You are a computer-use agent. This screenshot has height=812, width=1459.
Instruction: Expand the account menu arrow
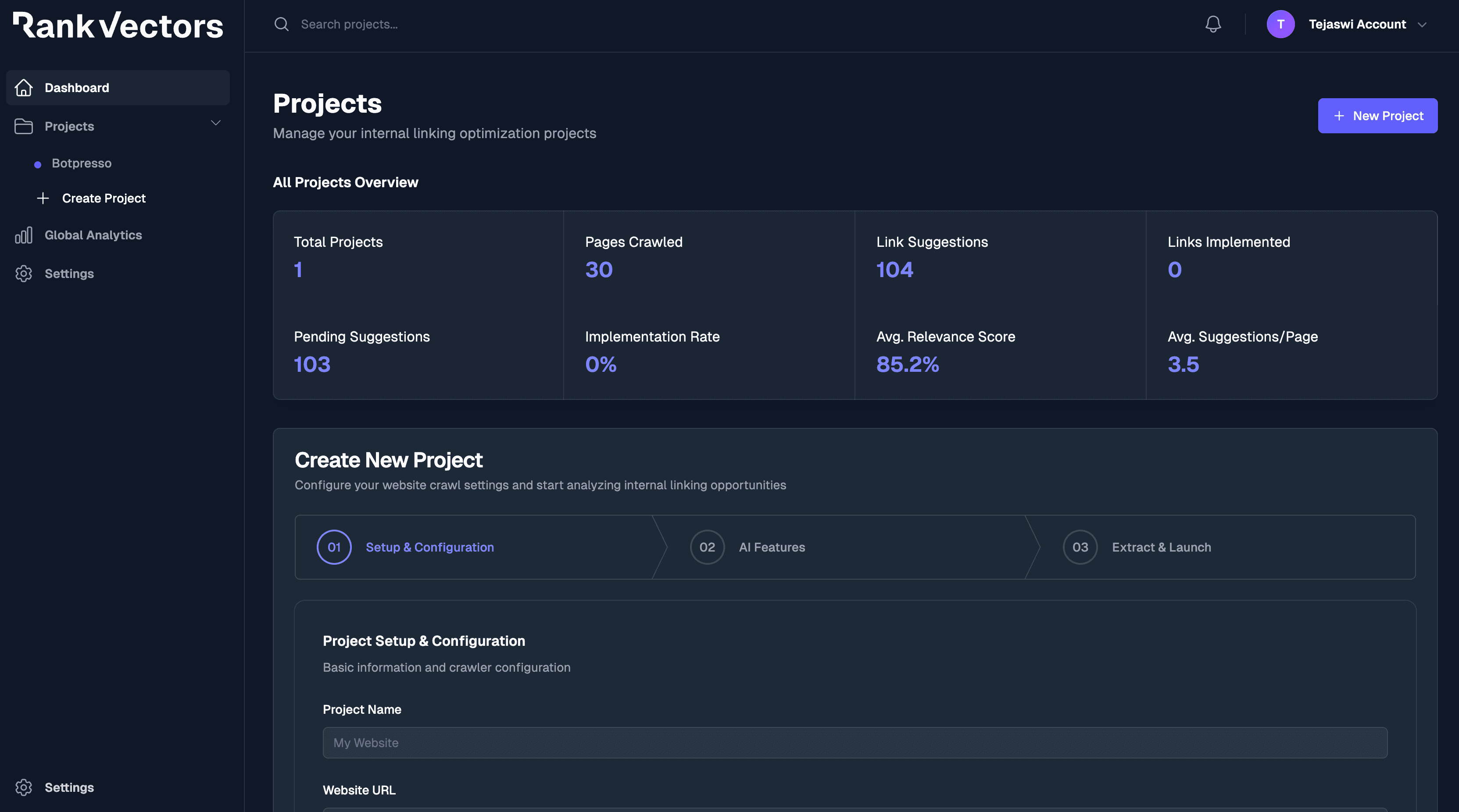[x=1424, y=25]
